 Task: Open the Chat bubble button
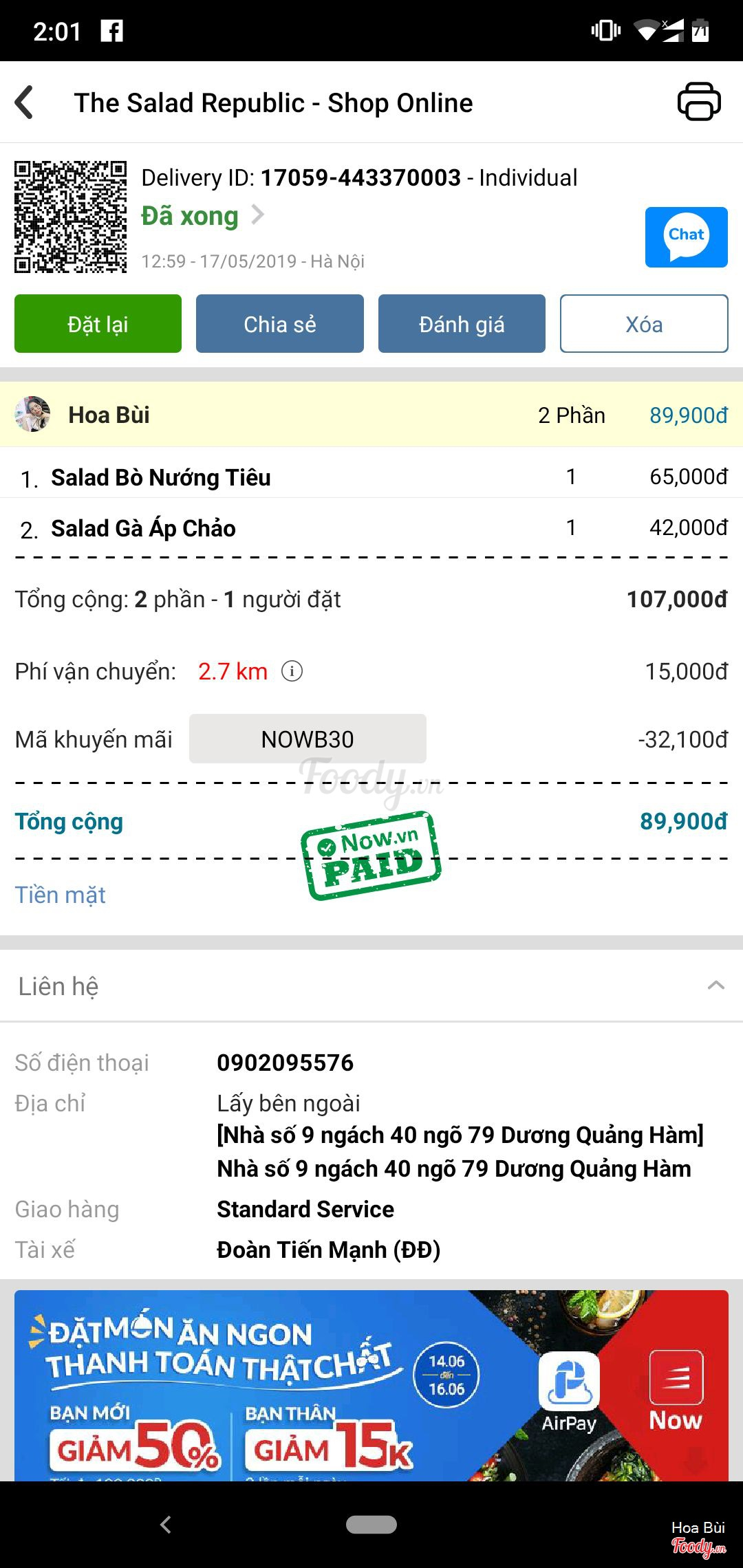(686, 237)
